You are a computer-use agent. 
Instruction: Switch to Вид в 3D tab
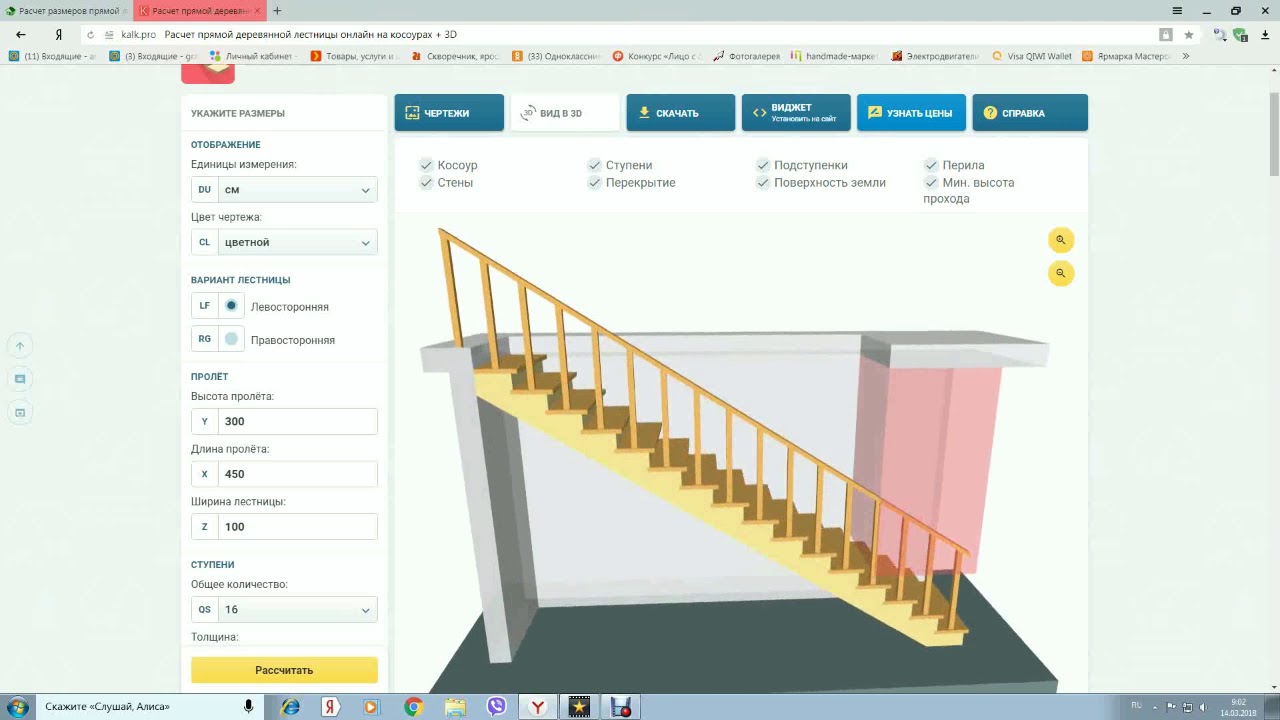[565, 113]
